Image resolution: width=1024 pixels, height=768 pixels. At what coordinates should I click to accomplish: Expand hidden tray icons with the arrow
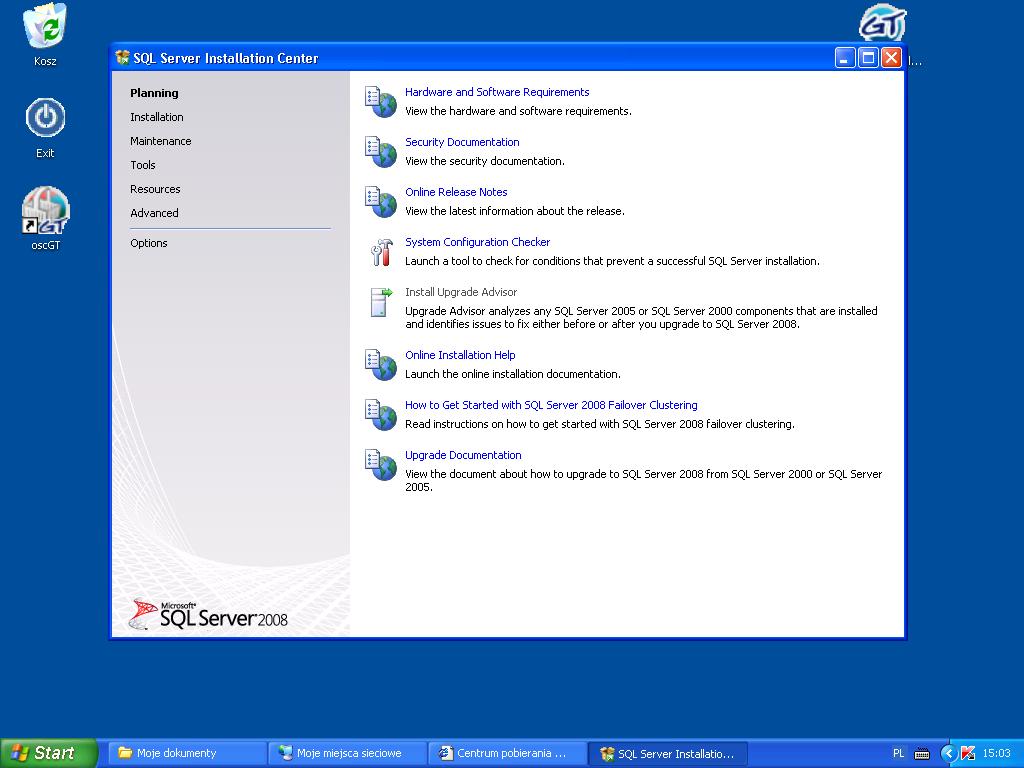948,754
